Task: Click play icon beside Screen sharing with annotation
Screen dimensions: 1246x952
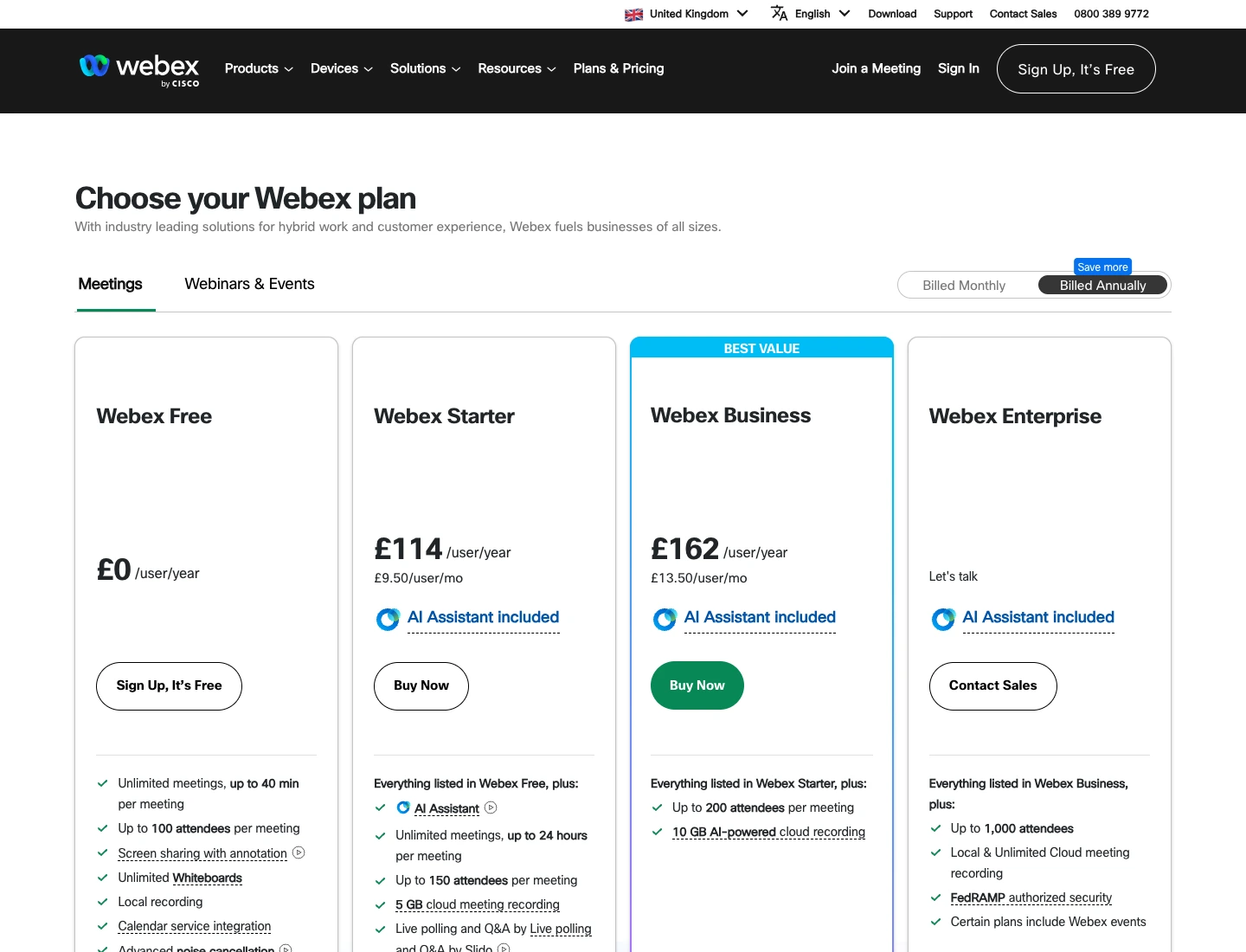Action: coord(299,852)
